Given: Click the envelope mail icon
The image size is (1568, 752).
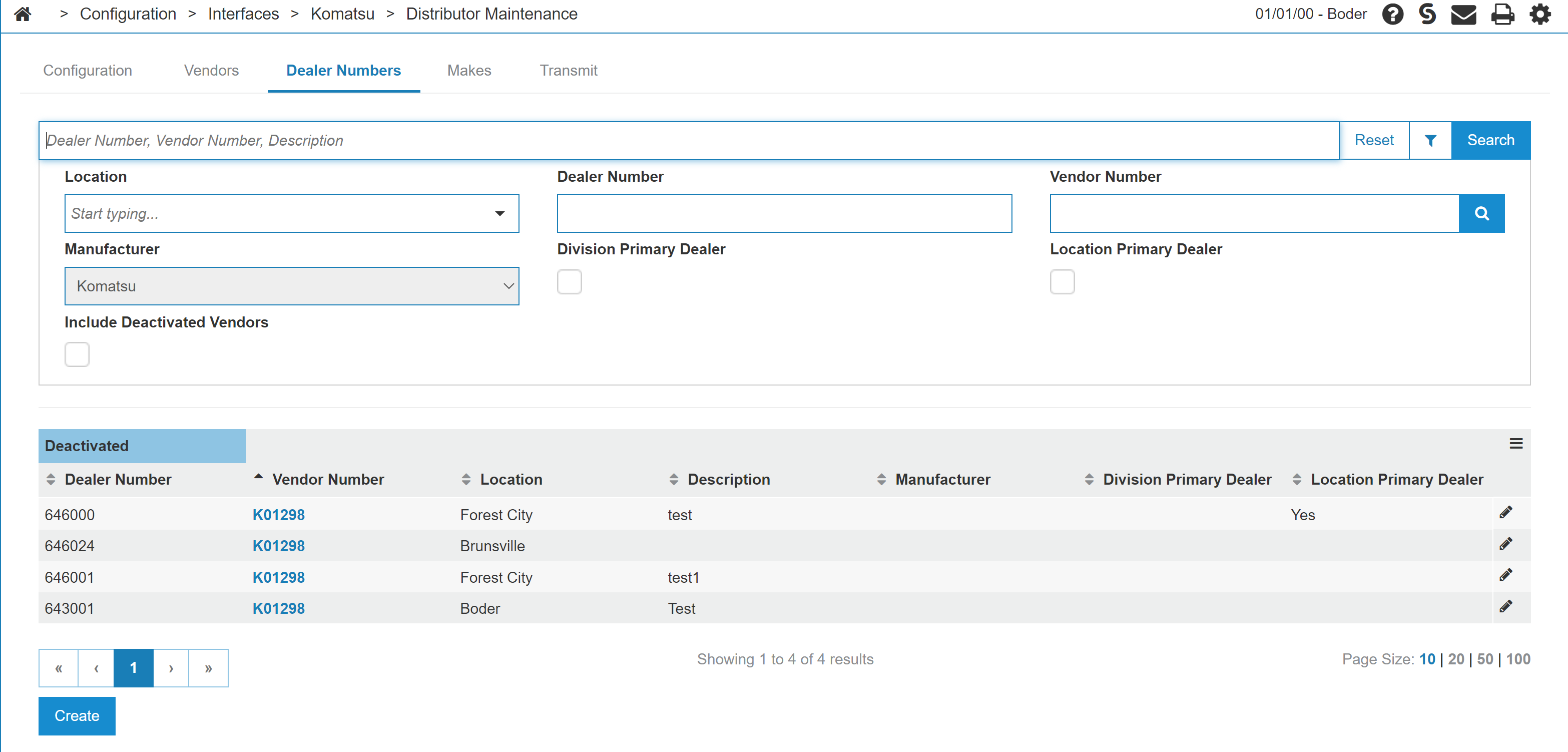Looking at the screenshot, I should [1463, 14].
